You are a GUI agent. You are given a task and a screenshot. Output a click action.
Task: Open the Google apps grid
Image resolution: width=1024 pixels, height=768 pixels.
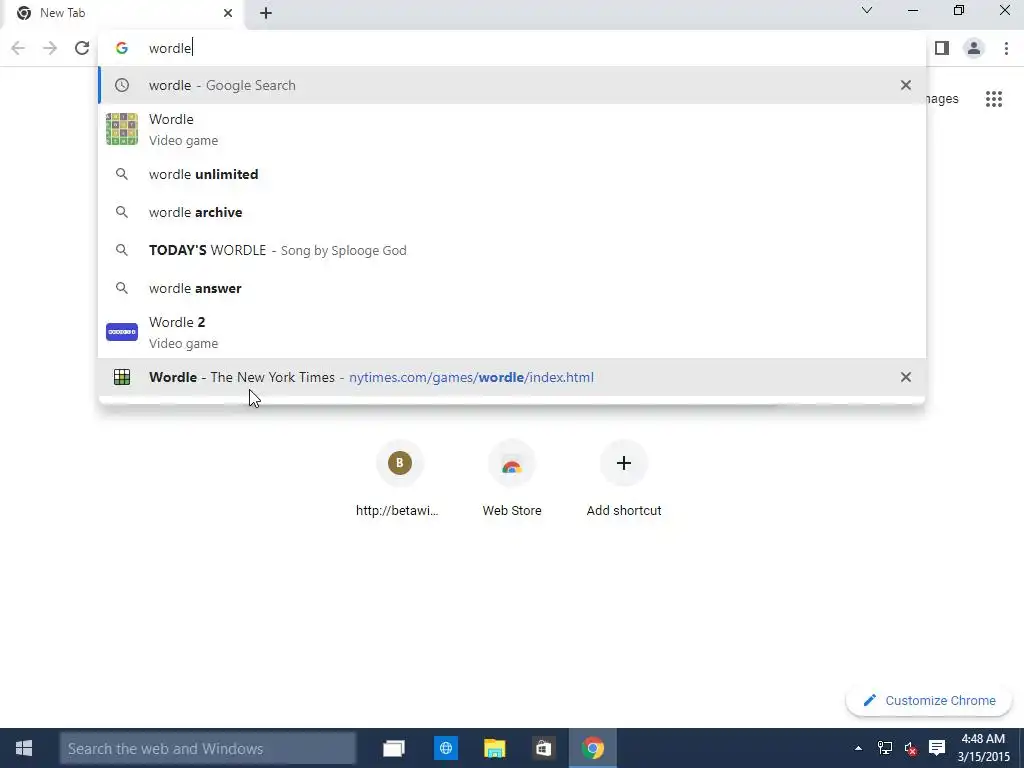[994, 99]
